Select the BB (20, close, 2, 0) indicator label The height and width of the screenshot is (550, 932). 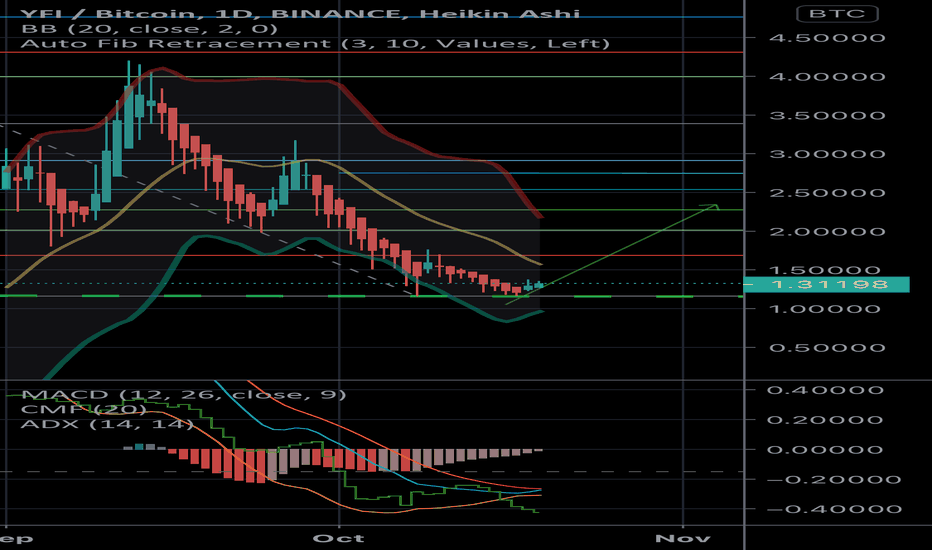(149, 29)
